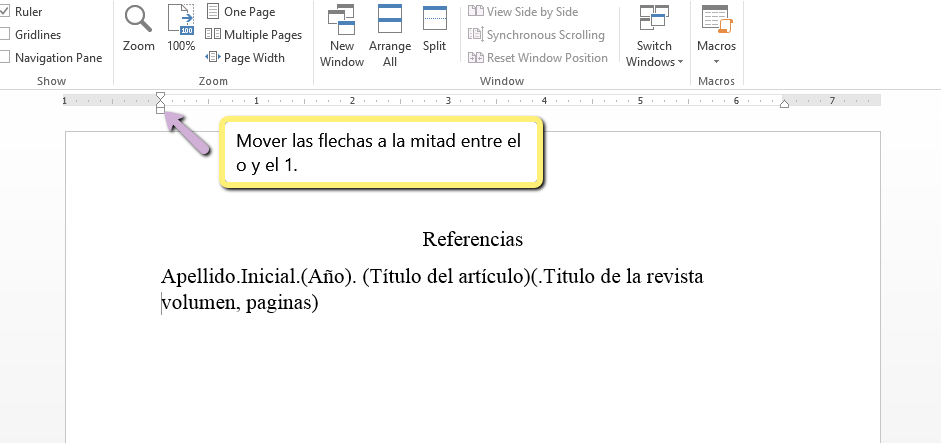The width and height of the screenshot is (941, 443).
Task: Click the Macros icon button
Action: click(716, 20)
